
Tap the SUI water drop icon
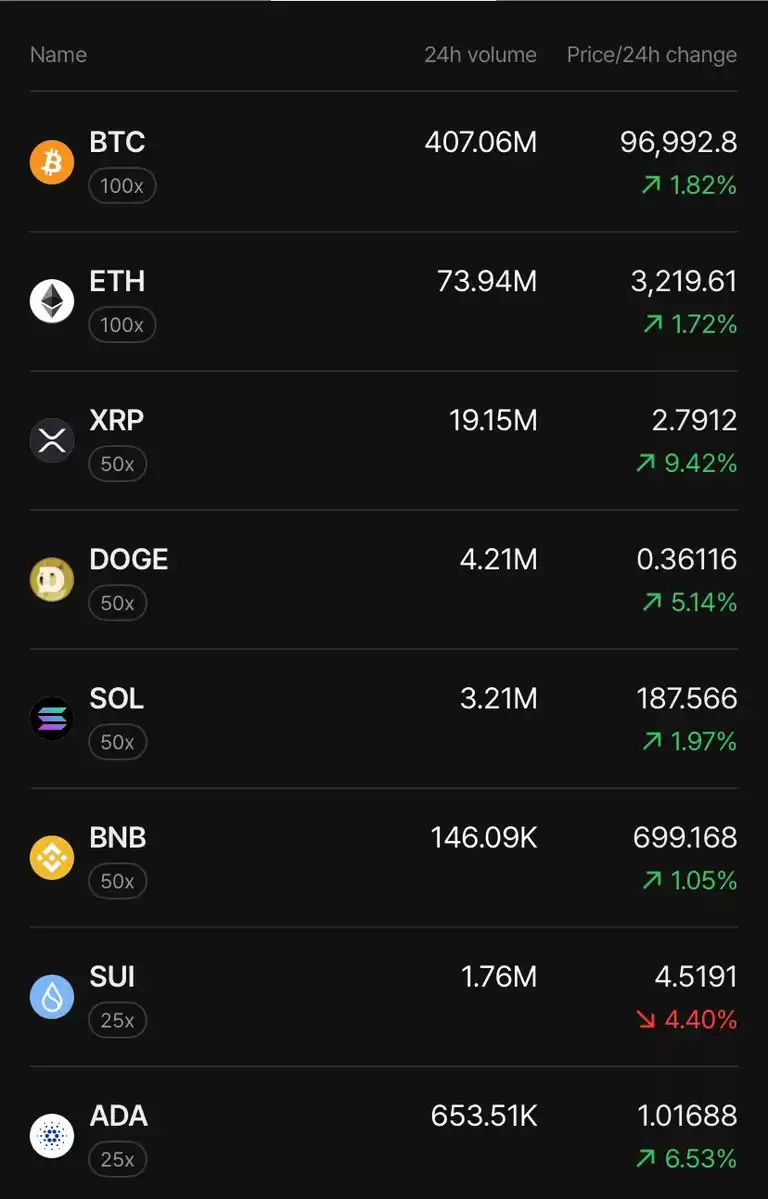click(x=52, y=997)
